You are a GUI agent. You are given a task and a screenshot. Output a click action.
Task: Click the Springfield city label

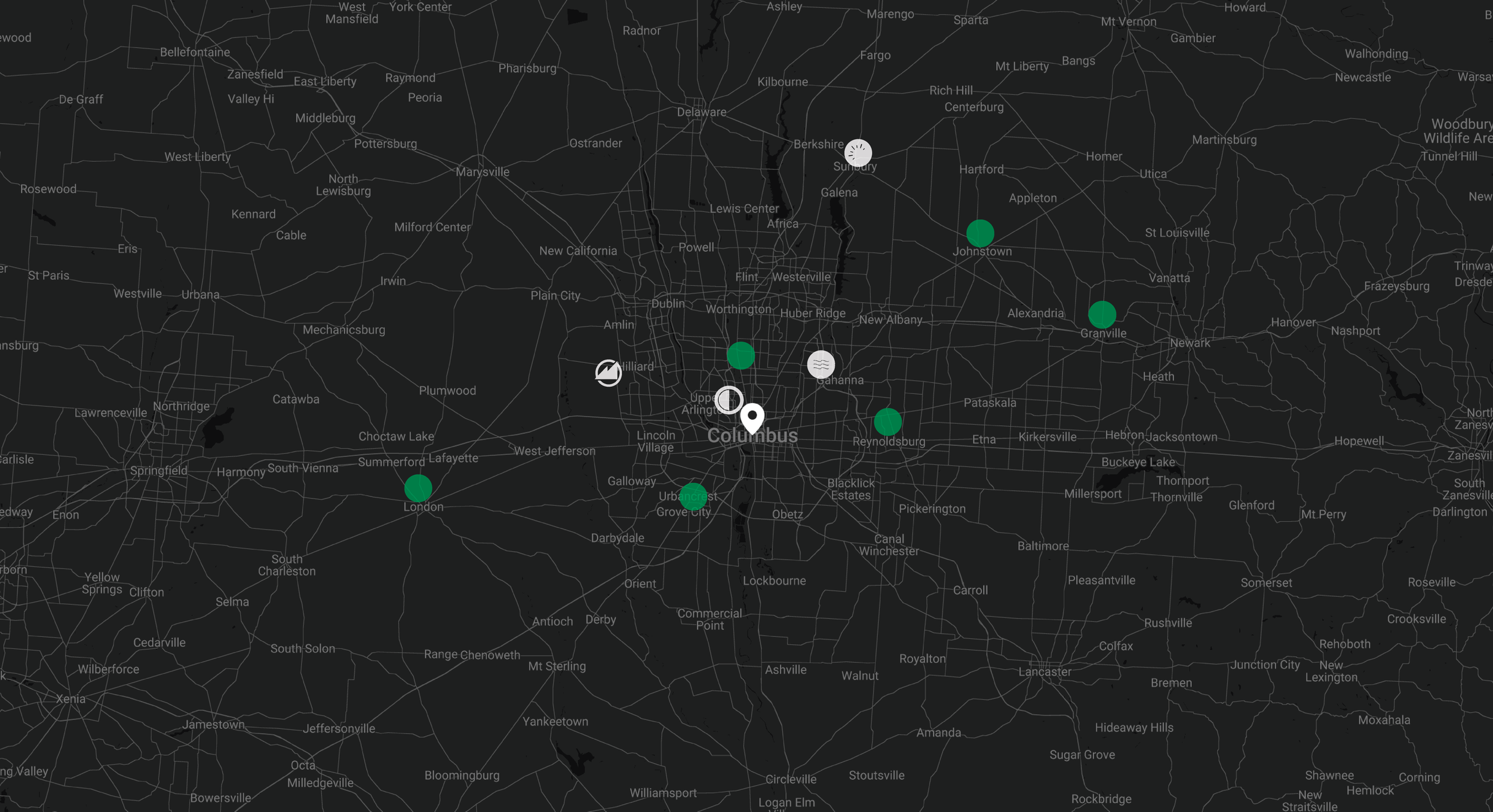point(158,470)
